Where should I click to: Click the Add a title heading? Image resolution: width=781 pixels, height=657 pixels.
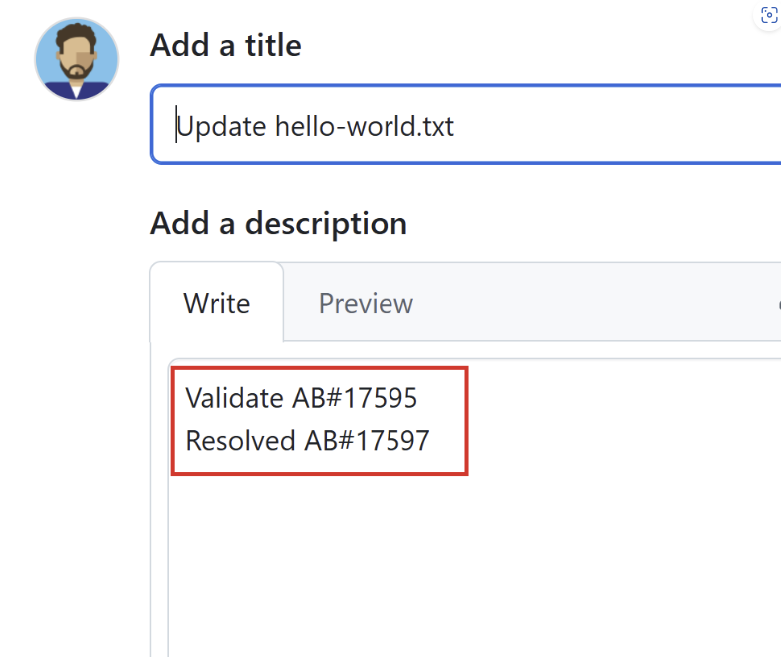point(226,45)
